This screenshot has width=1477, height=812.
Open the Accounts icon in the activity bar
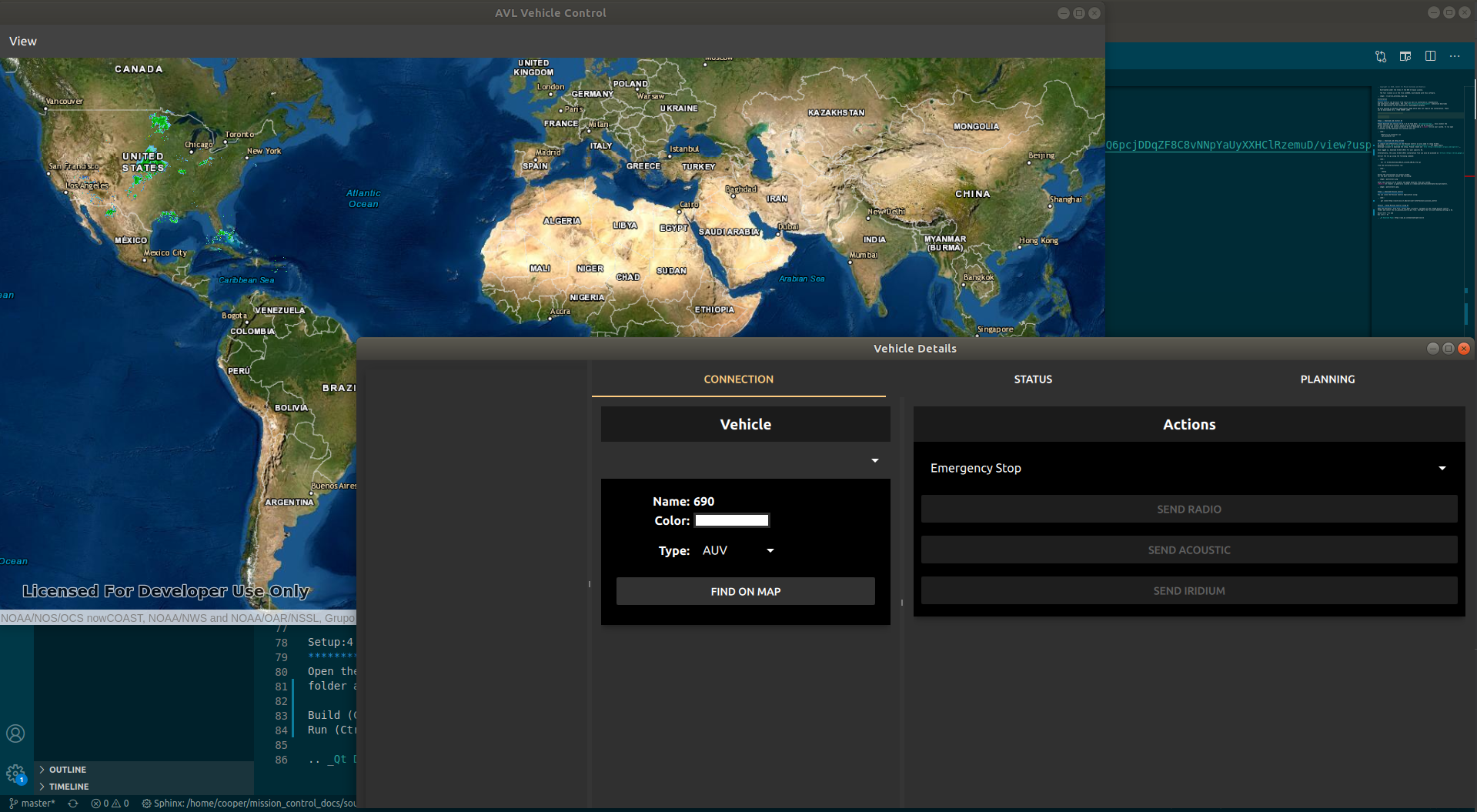click(15, 733)
